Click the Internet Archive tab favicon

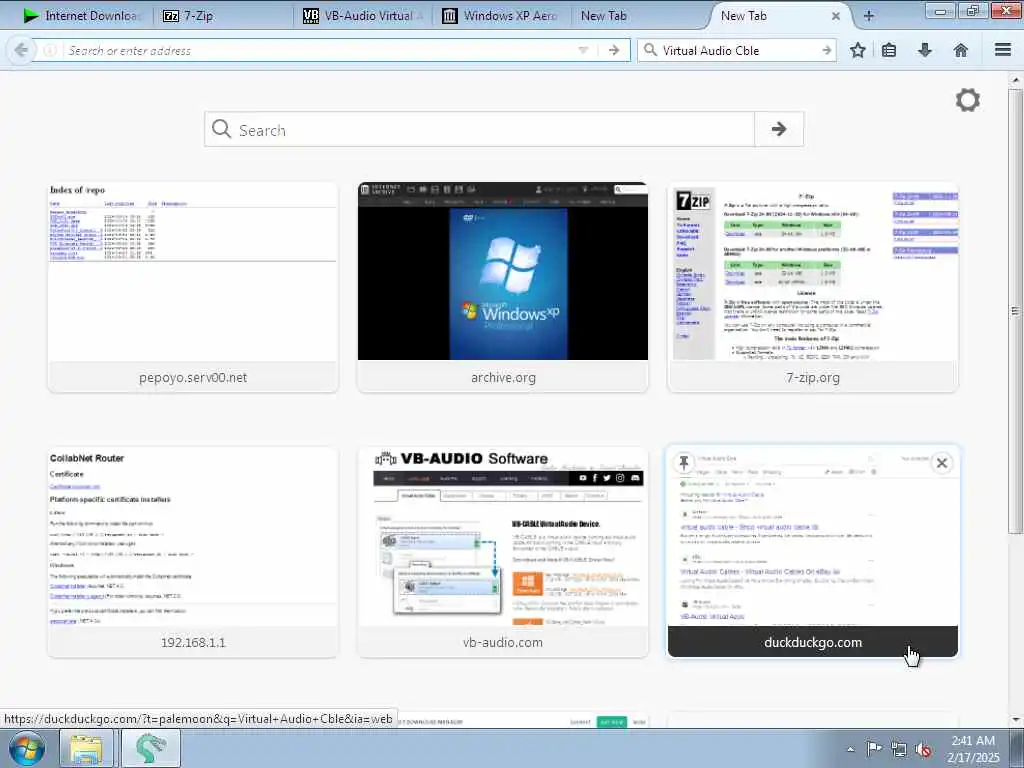coord(450,16)
